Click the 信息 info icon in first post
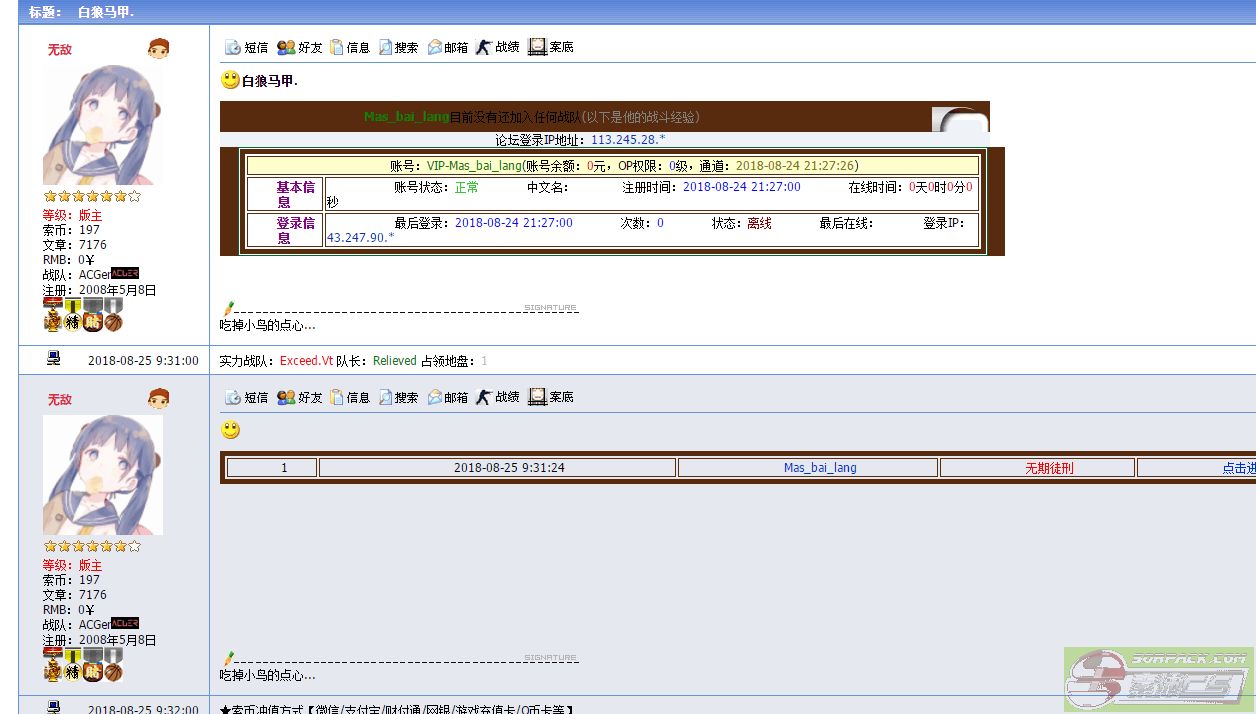 point(337,47)
